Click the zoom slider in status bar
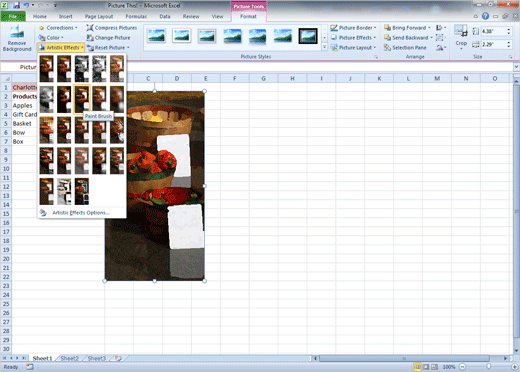The image size is (520, 372). coord(488,367)
